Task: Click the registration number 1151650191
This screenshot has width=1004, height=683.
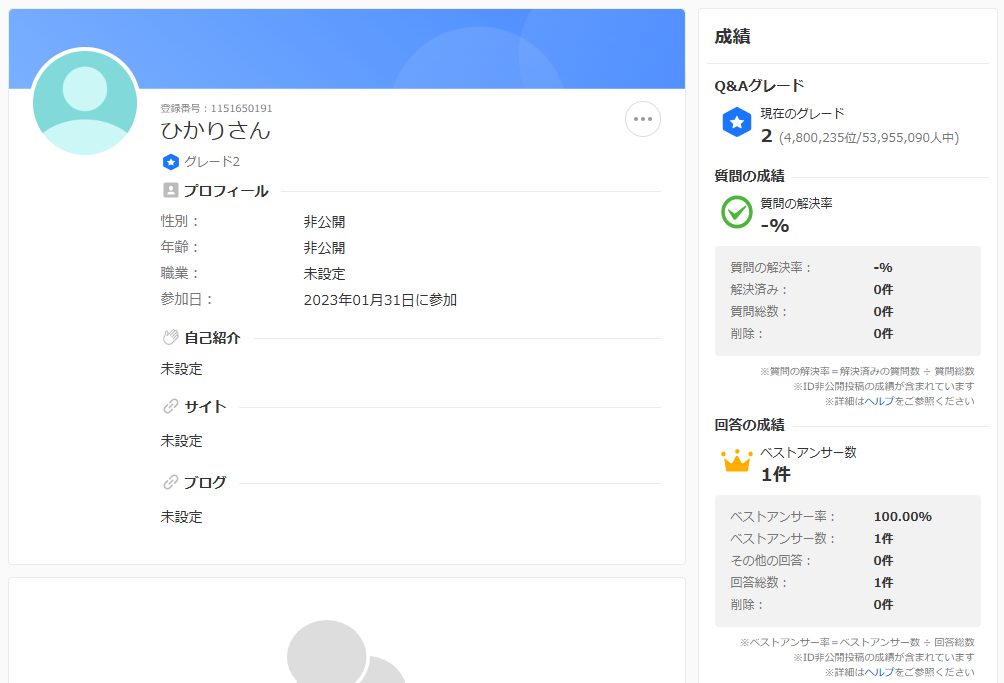Action: 241,108
